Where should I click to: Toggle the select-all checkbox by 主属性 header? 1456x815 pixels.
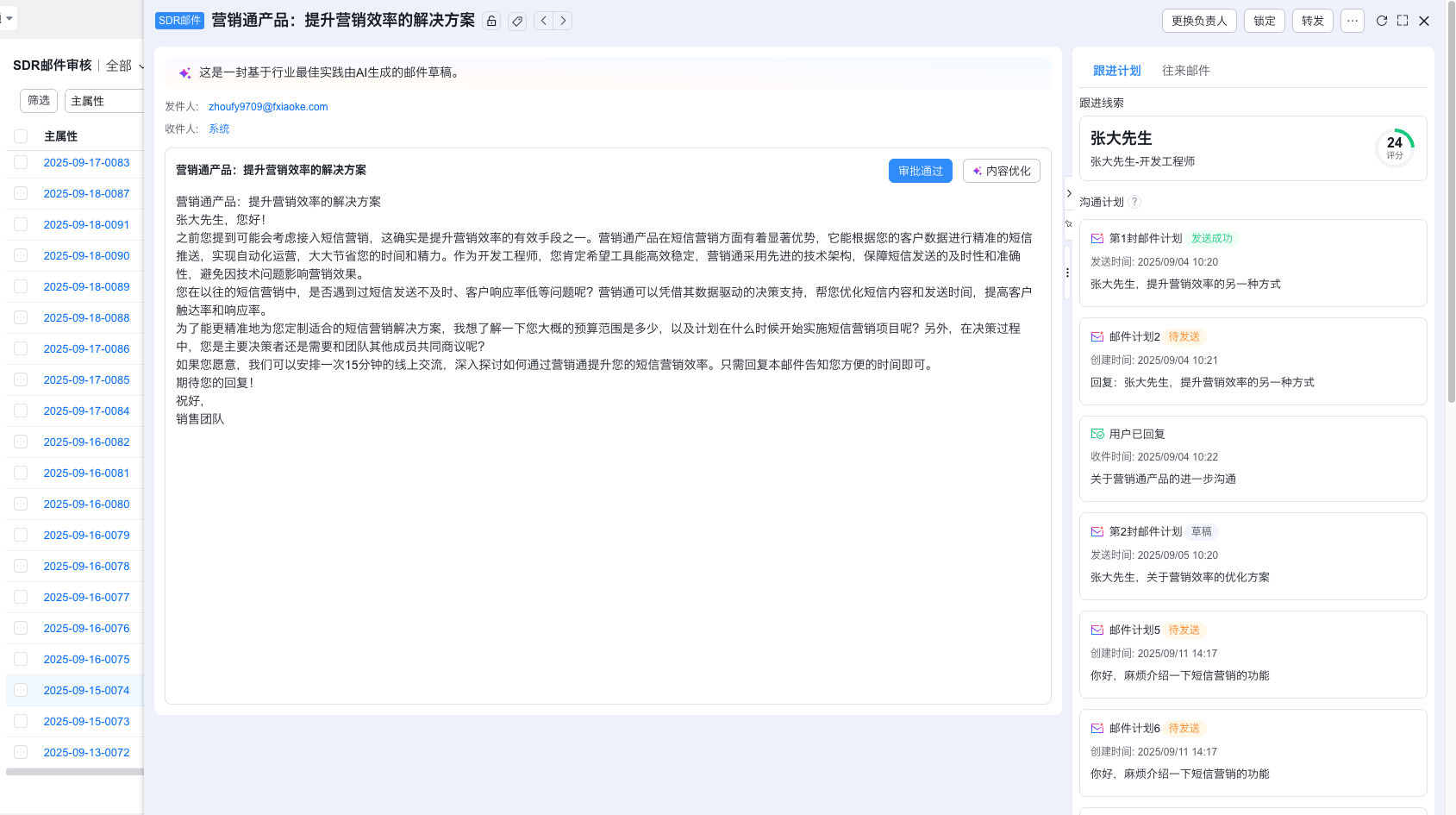click(22, 136)
